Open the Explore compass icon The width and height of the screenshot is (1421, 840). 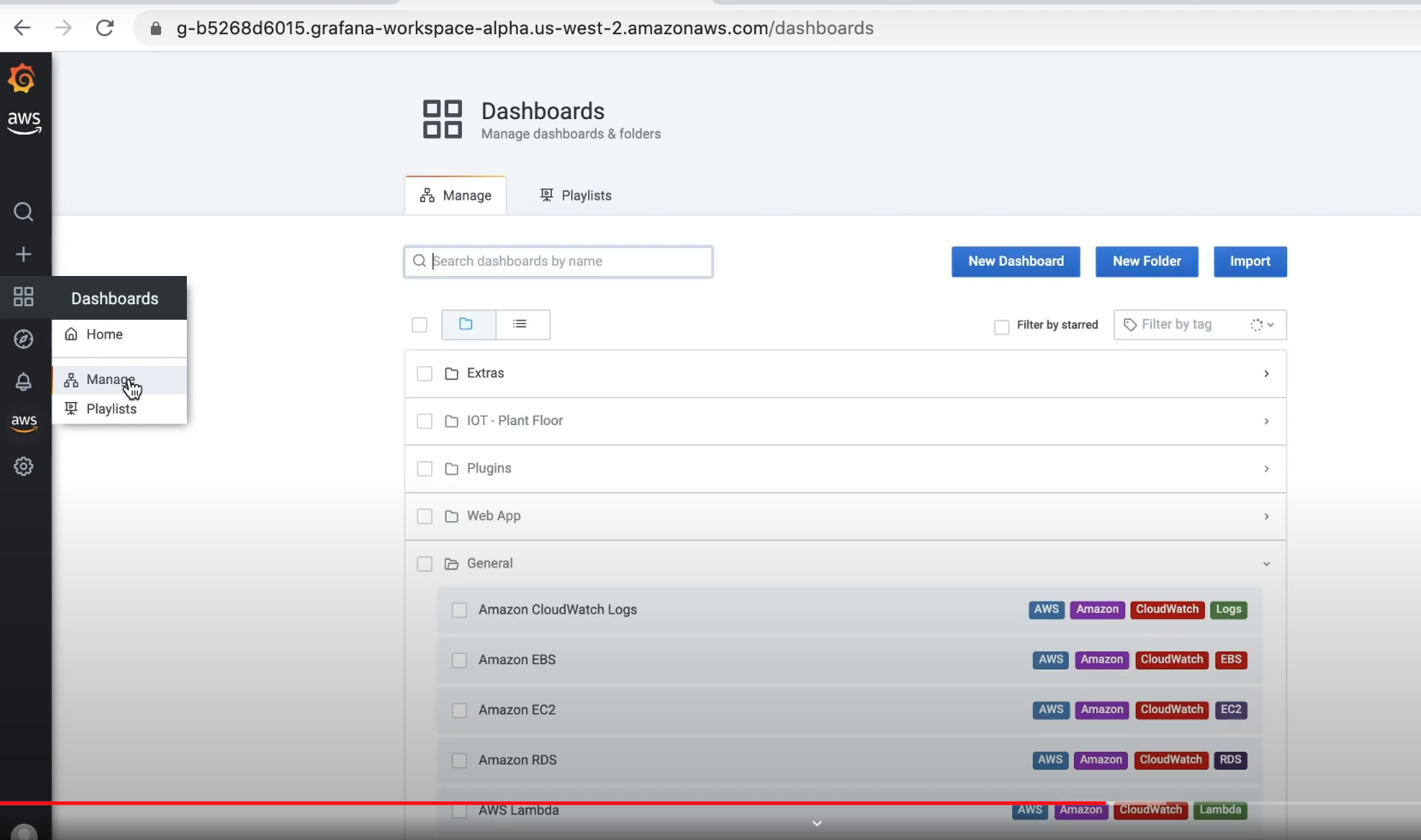[x=24, y=339]
